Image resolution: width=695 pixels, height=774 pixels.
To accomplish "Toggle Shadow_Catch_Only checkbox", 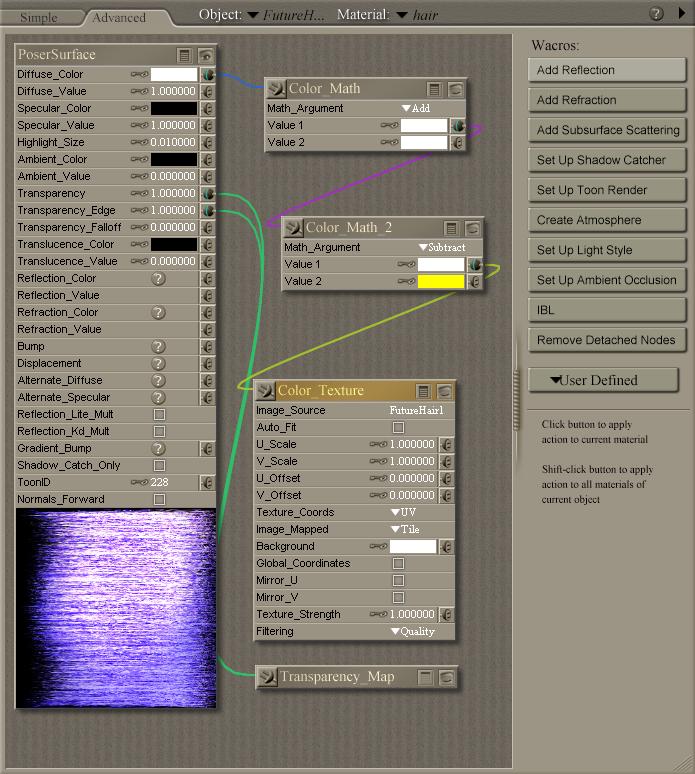I will click(159, 465).
